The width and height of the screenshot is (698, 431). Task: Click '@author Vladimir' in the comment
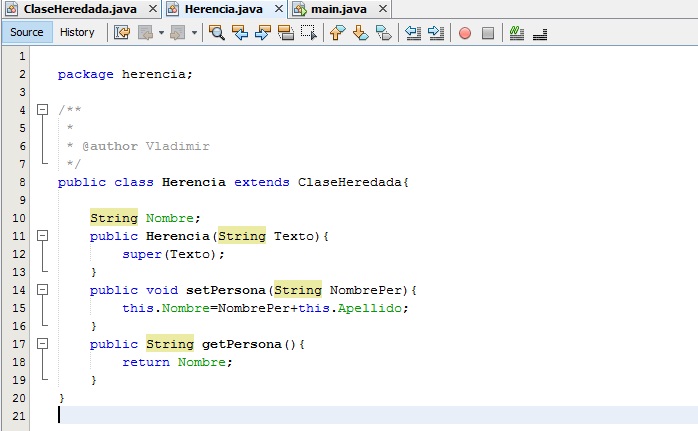[146, 146]
